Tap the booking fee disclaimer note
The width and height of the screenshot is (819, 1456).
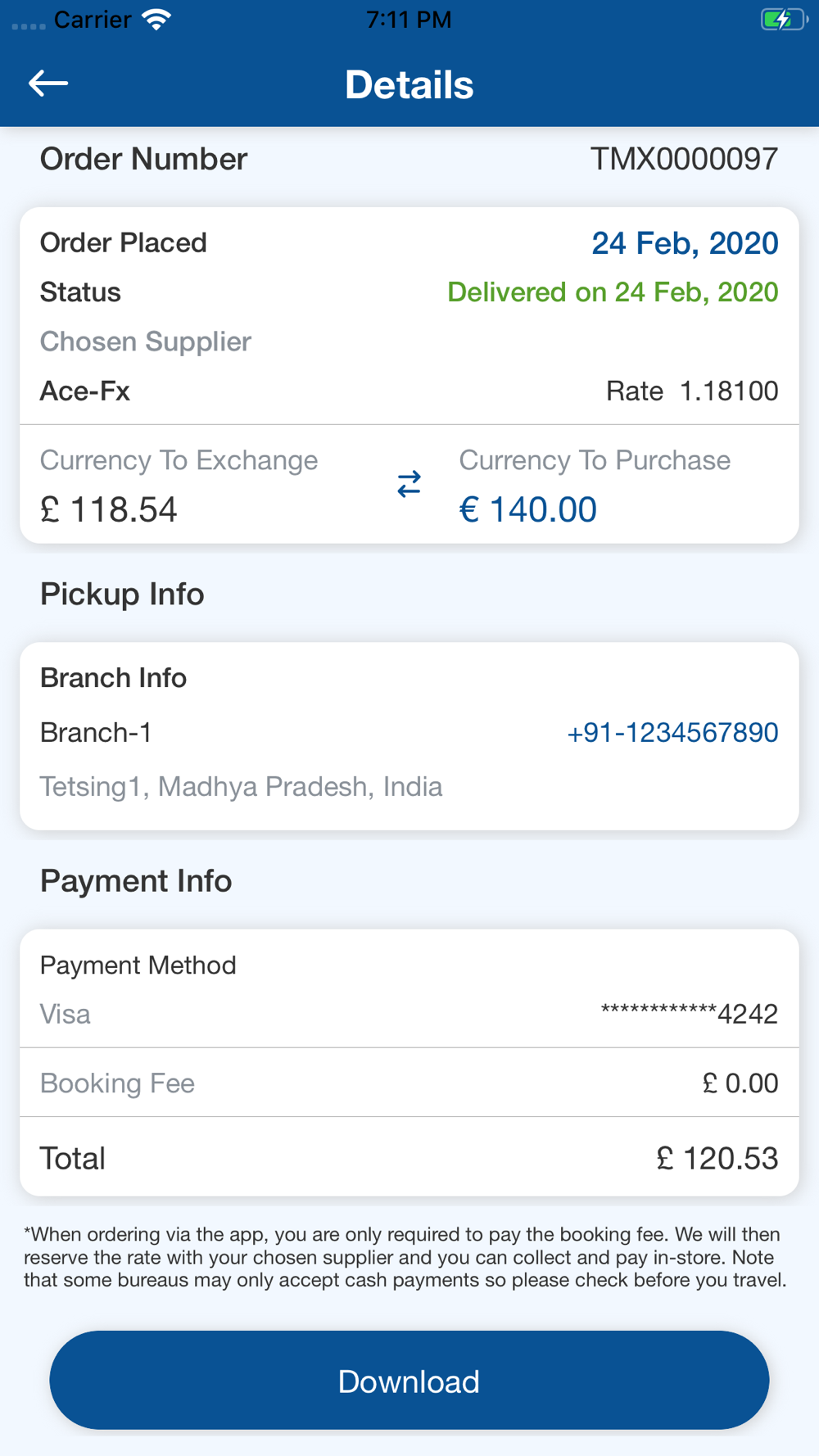(405, 1257)
